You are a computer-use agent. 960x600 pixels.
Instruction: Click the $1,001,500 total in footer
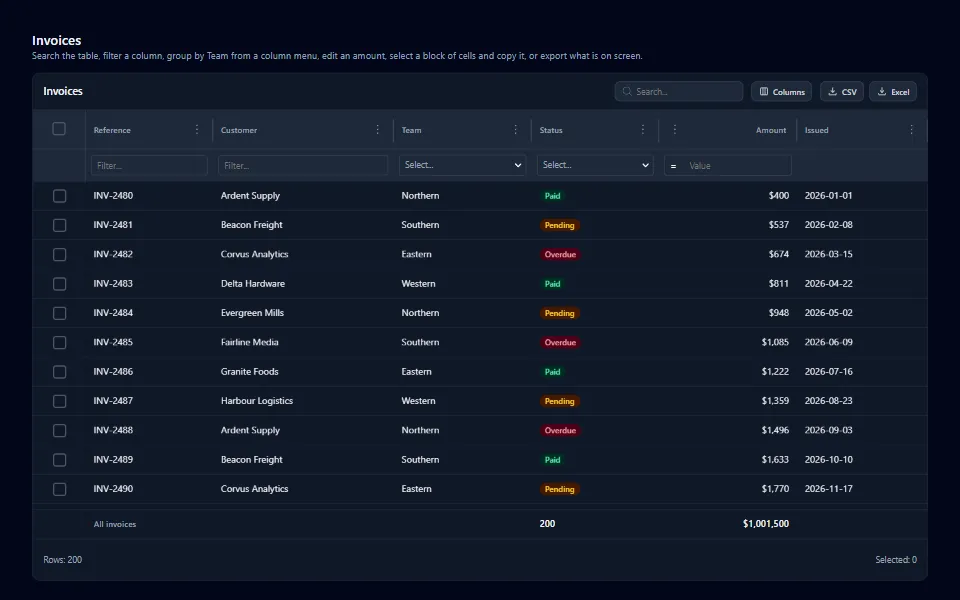766,523
